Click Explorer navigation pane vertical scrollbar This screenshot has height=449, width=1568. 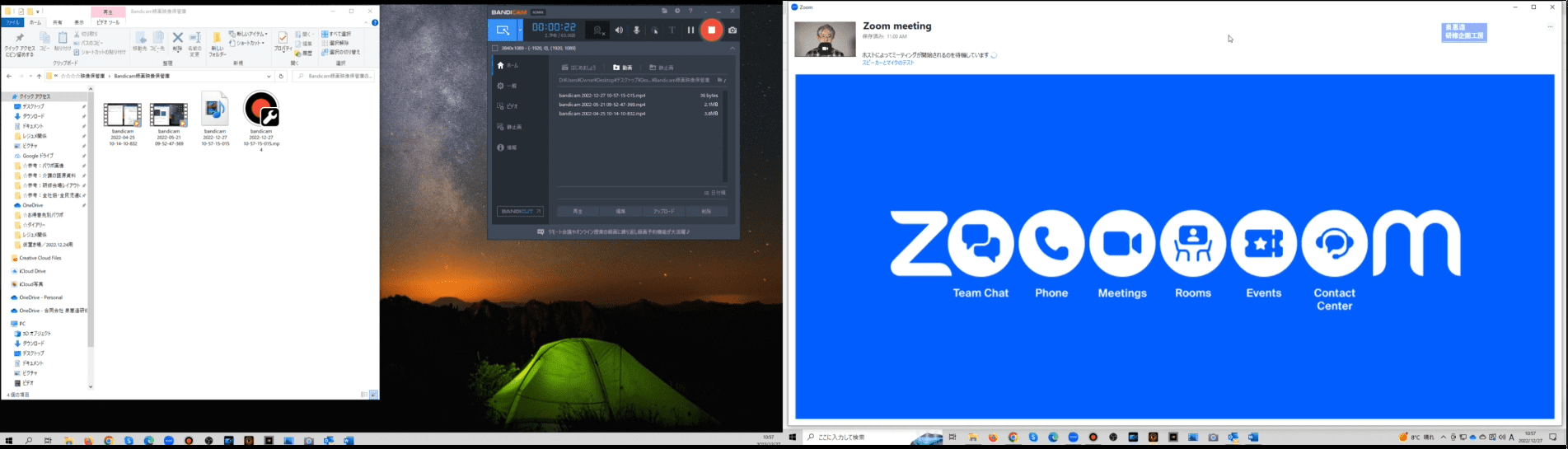tap(91, 239)
